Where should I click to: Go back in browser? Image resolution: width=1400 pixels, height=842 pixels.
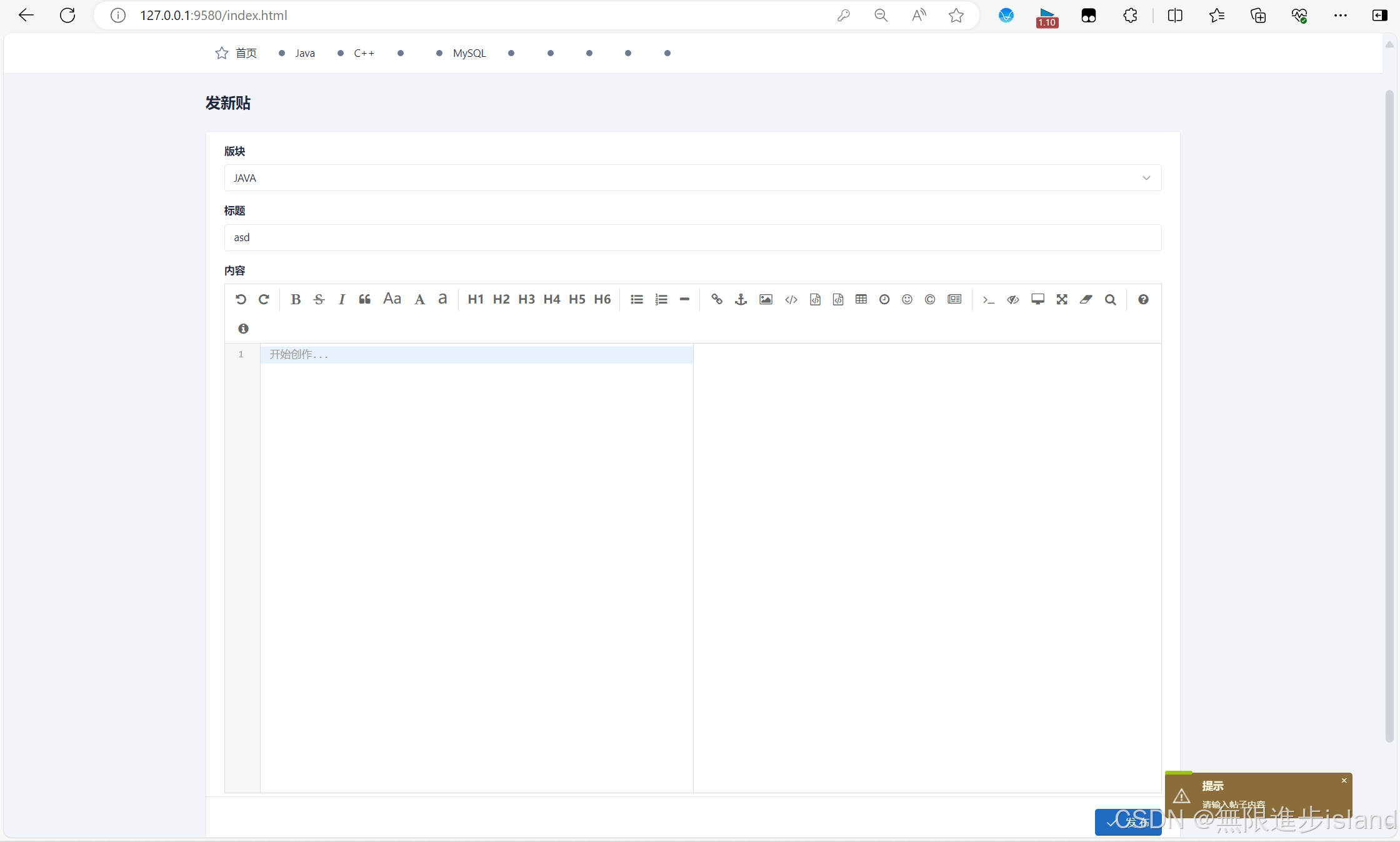[x=26, y=16]
